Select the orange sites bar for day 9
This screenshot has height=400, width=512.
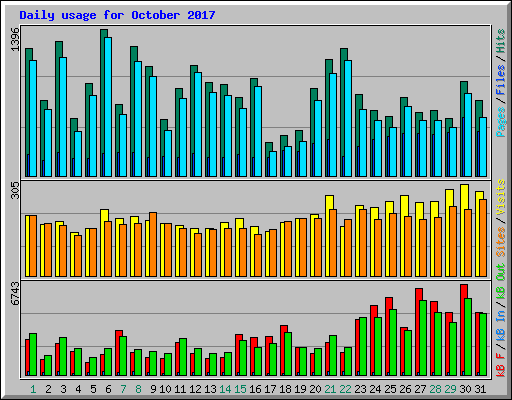pyautogui.click(x=153, y=244)
